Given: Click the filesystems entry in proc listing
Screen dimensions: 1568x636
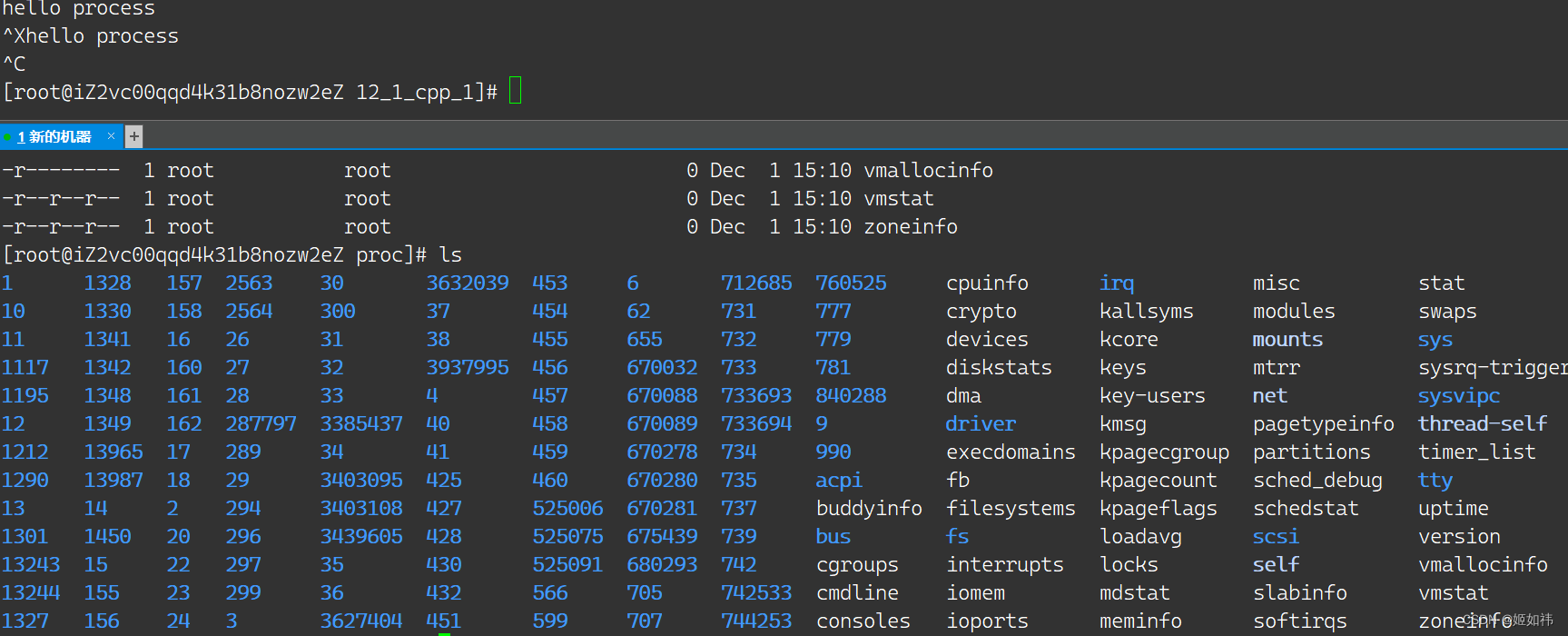Looking at the screenshot, I should pyautogui.click(x=1011, y=509).
